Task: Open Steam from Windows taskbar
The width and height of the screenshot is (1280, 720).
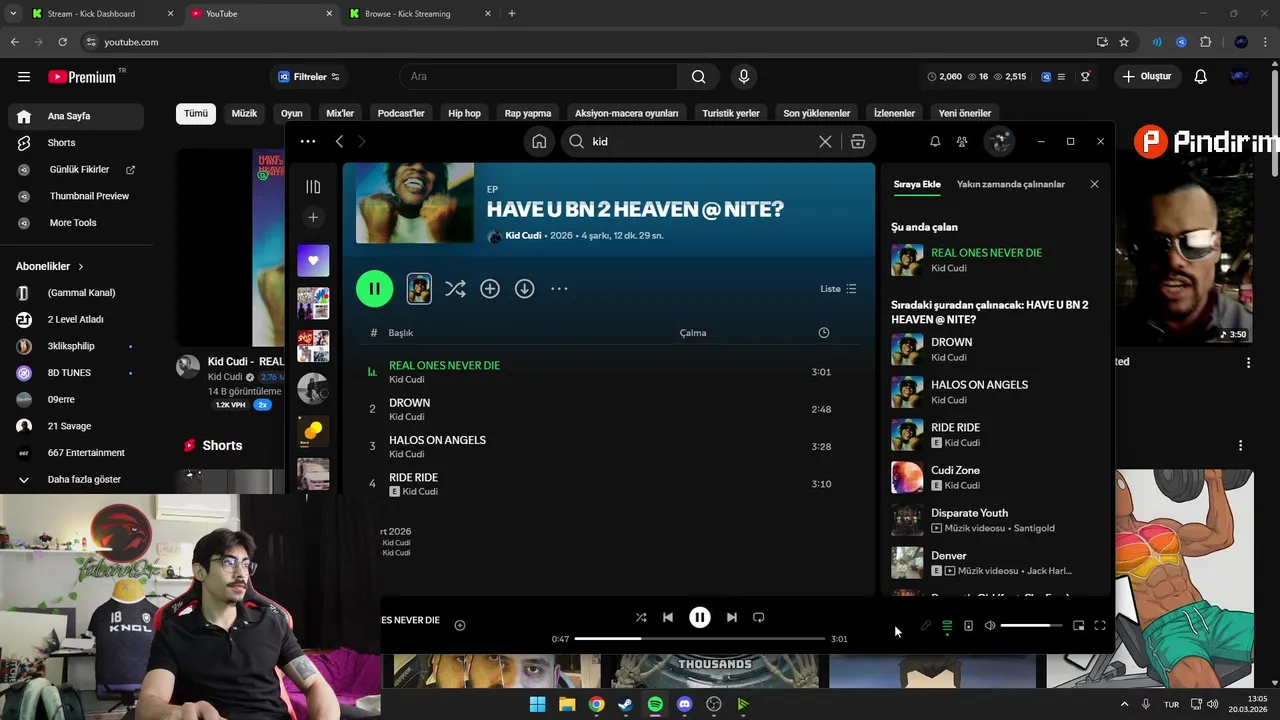Action: (x=626, y=704)
